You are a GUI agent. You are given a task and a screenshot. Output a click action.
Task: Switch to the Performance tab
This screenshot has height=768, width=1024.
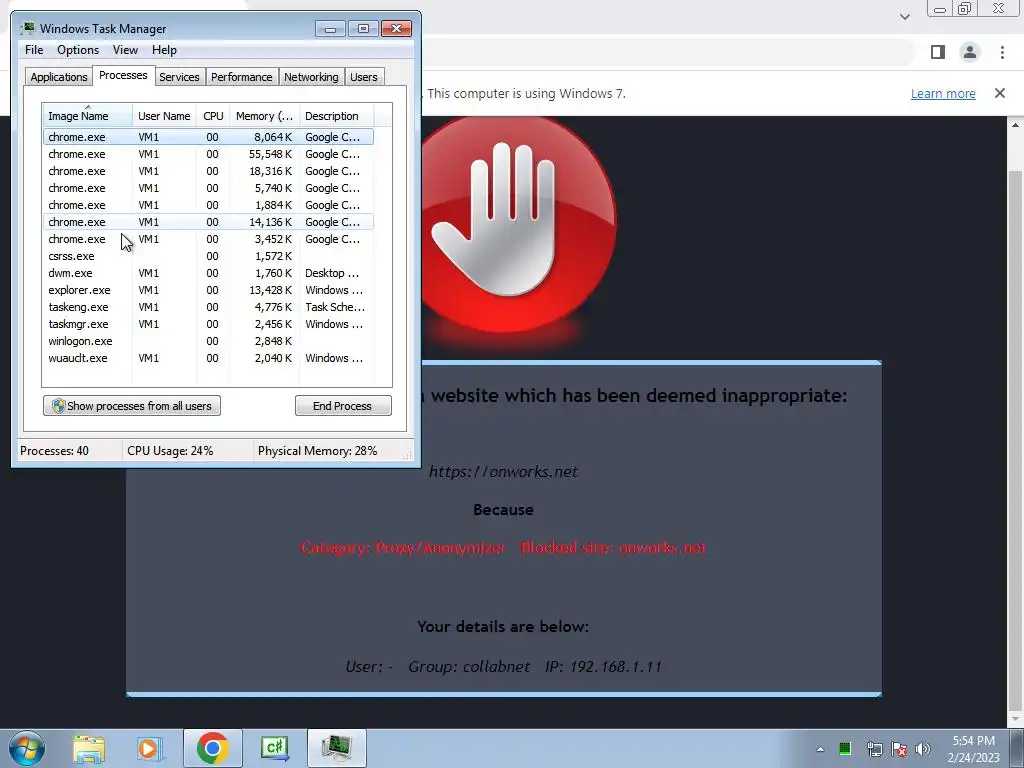pos(242,77)
